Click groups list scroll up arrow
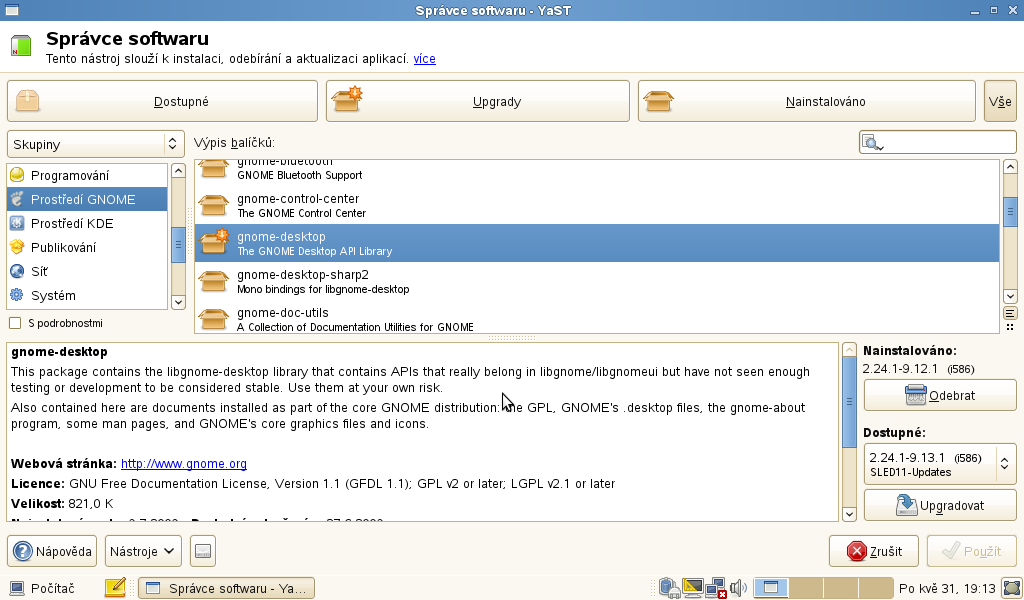Screen dimensions: 1024x600 point(178,170)
